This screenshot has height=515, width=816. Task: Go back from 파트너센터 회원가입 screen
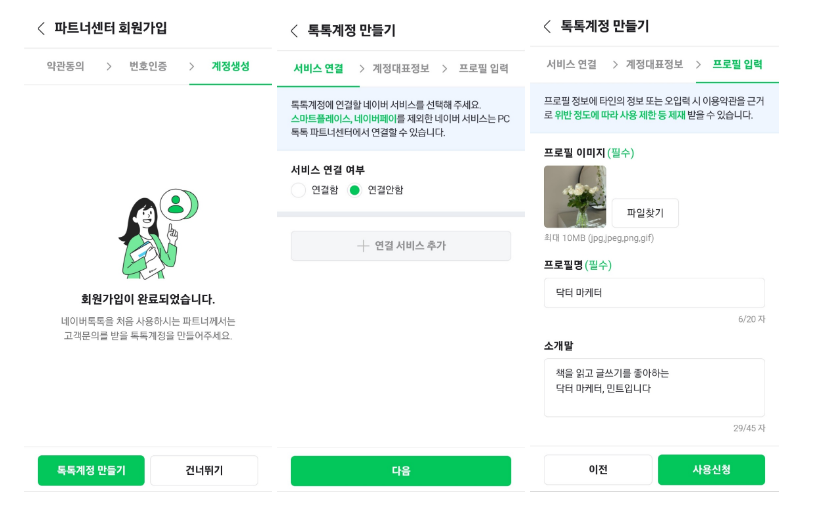click(41, 28)
